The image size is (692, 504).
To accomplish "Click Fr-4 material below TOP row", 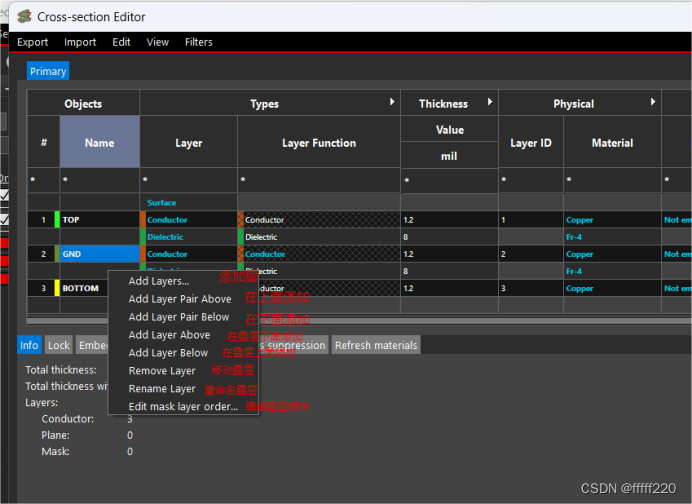I will 613,237.
